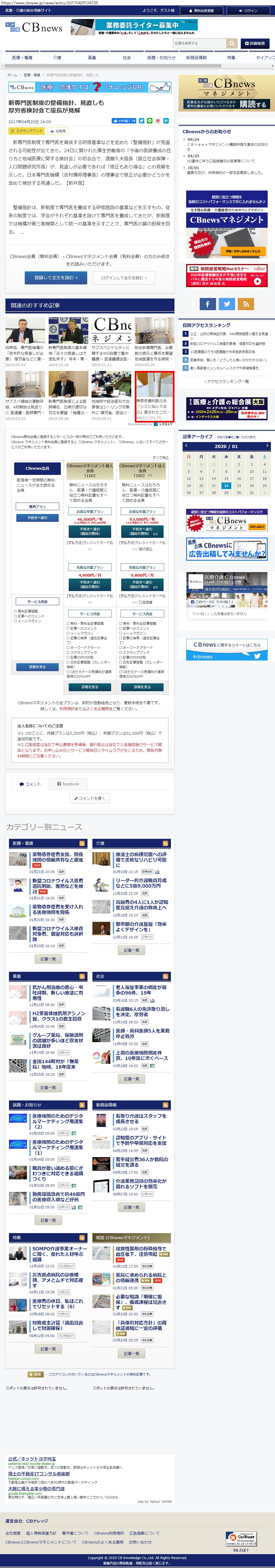Screen dimensions: 275x1568
Task: Open the Twitter social icon in sidebar
Action: tap(227, 304)
